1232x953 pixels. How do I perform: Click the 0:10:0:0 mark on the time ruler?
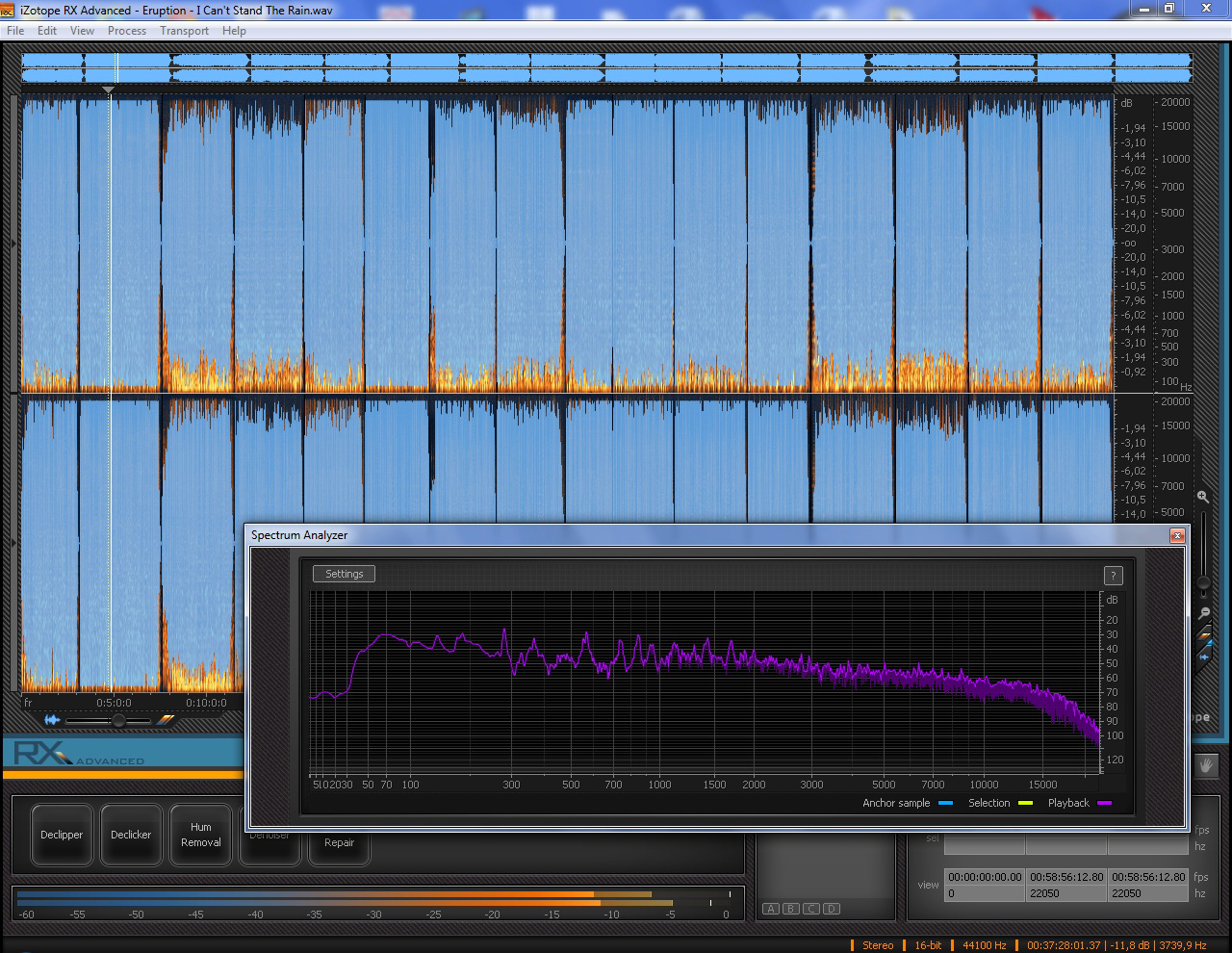point(206,703)
